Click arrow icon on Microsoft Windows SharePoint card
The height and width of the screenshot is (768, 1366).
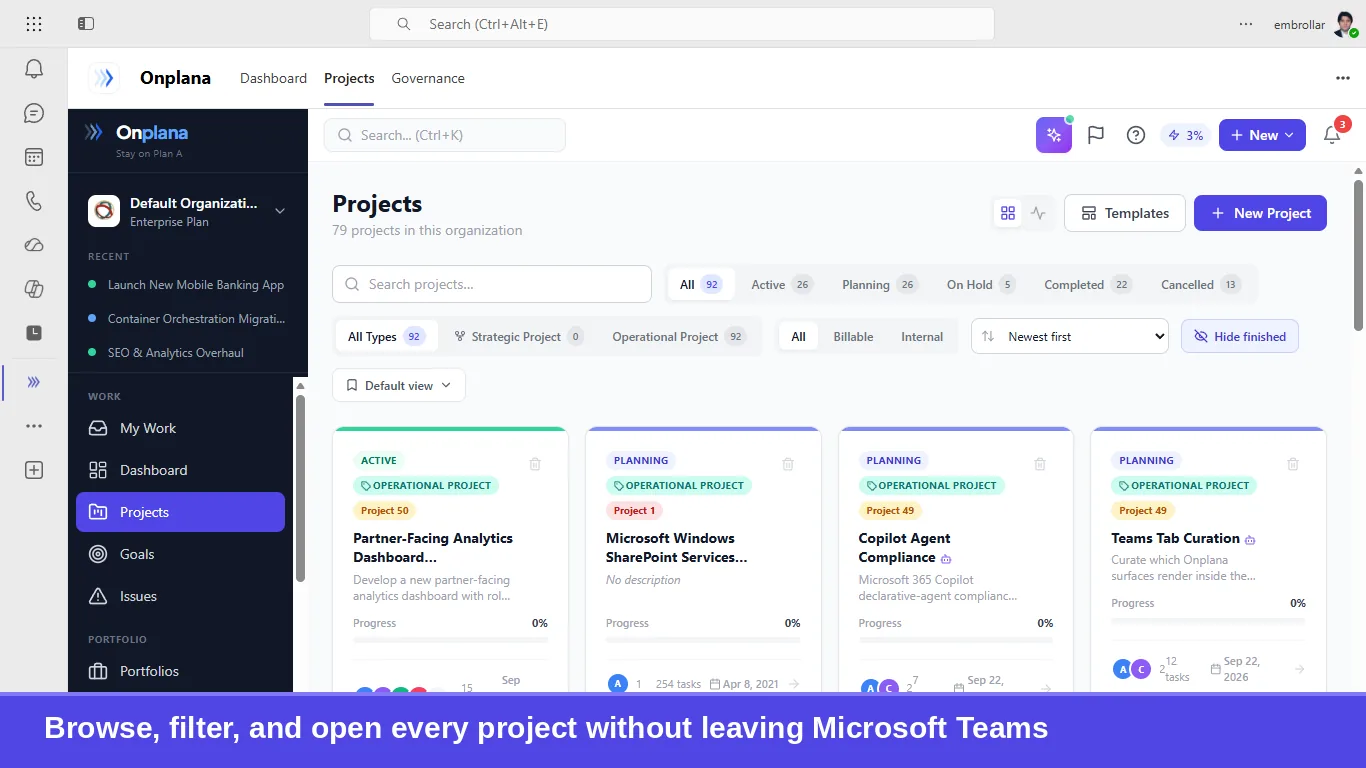(794, 684)
